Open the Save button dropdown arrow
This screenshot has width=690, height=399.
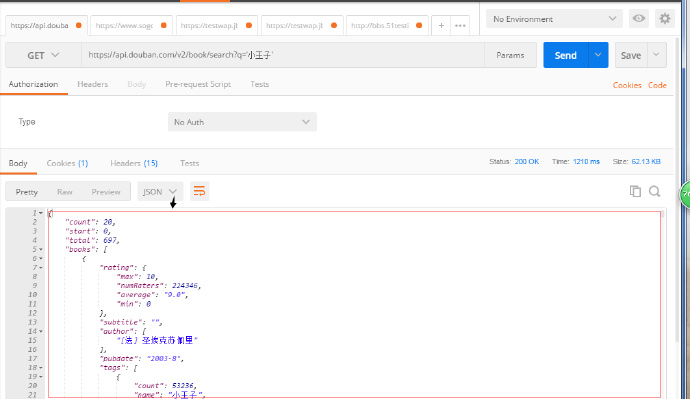tap(656, 55)
